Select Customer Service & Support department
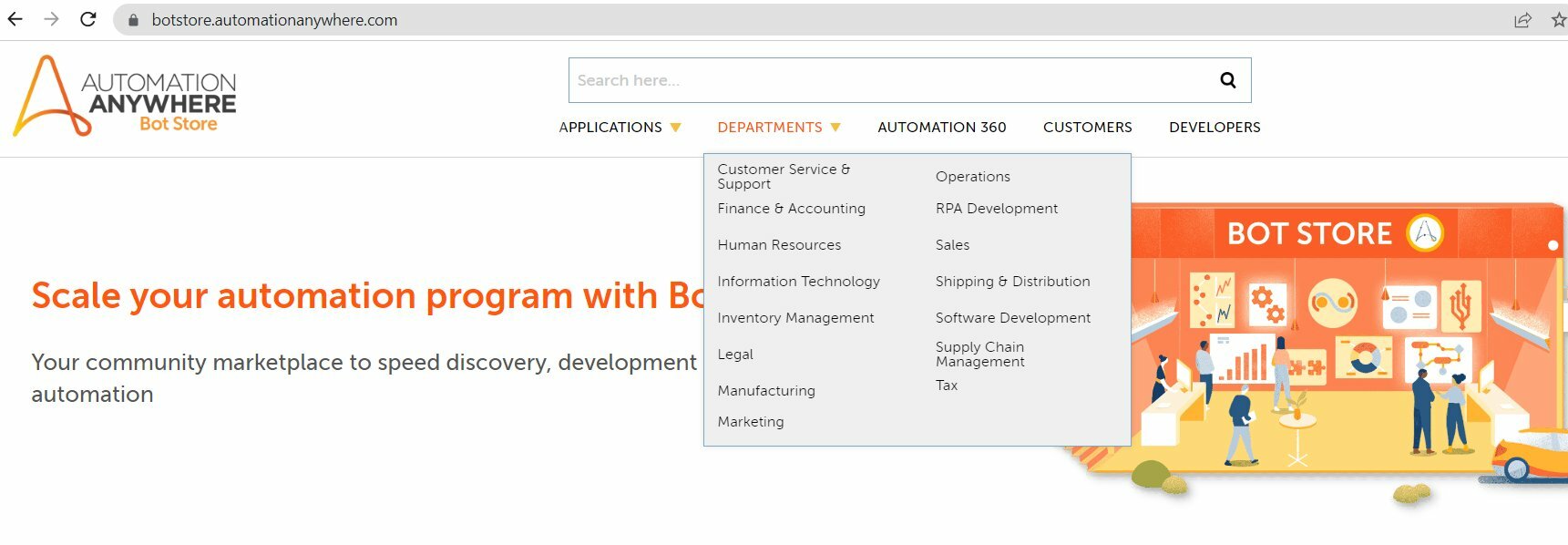 tap(784, 176)
